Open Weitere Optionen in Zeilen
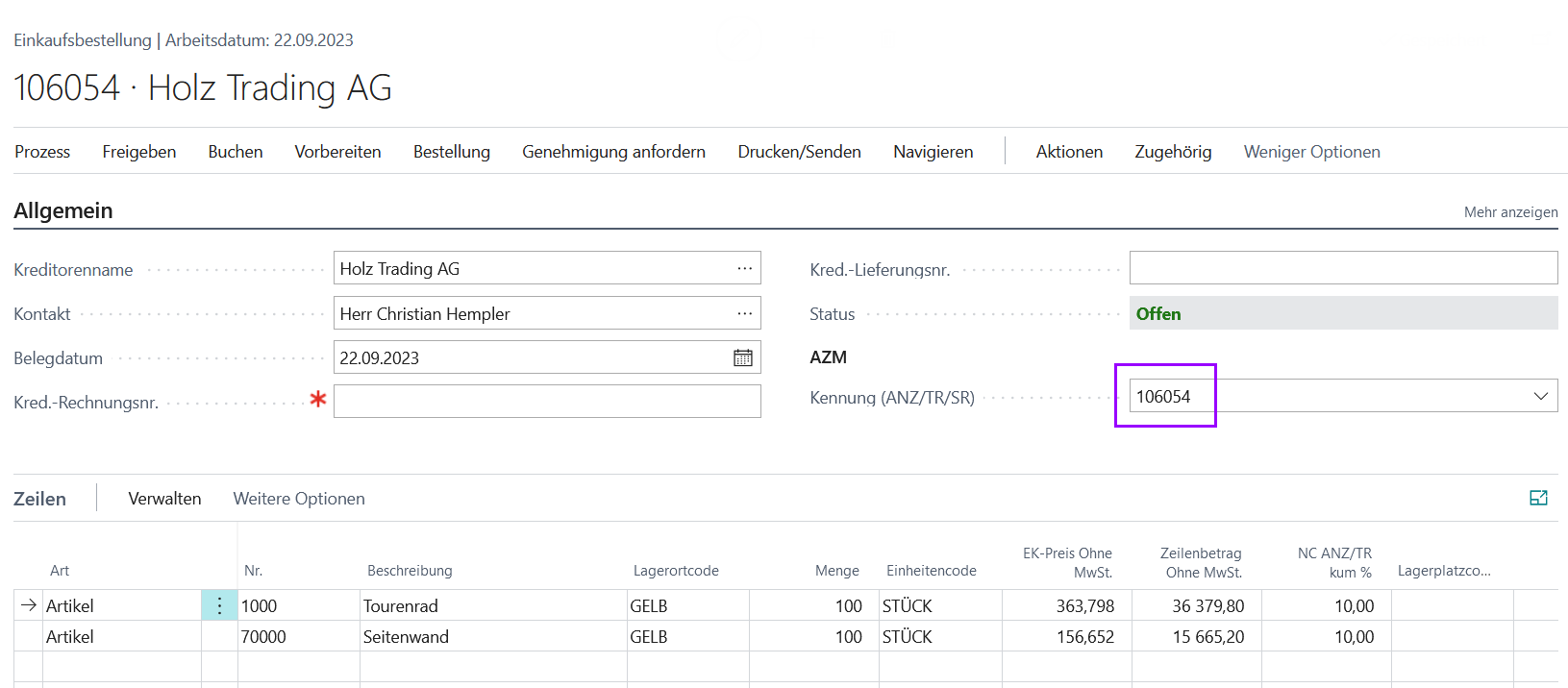The width and height of the screenshot is (1568, 688). 299,499
